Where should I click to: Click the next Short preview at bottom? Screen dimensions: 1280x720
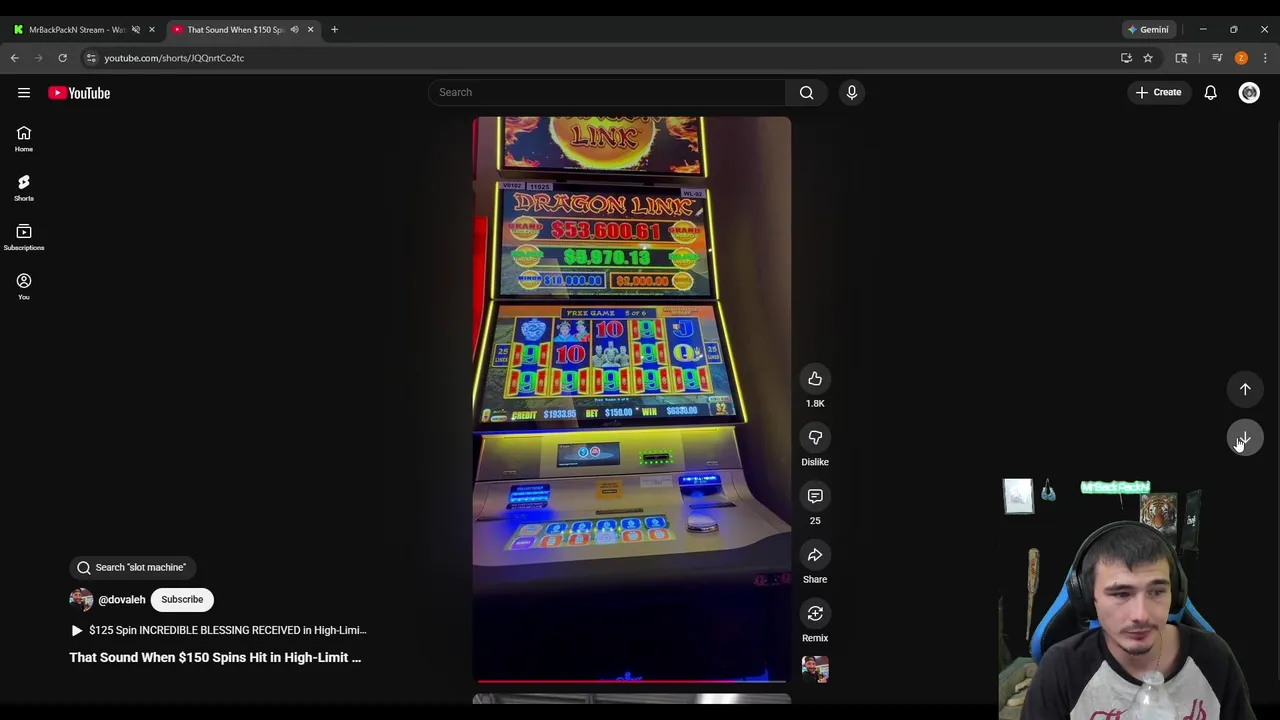click(x=631, y=699)
